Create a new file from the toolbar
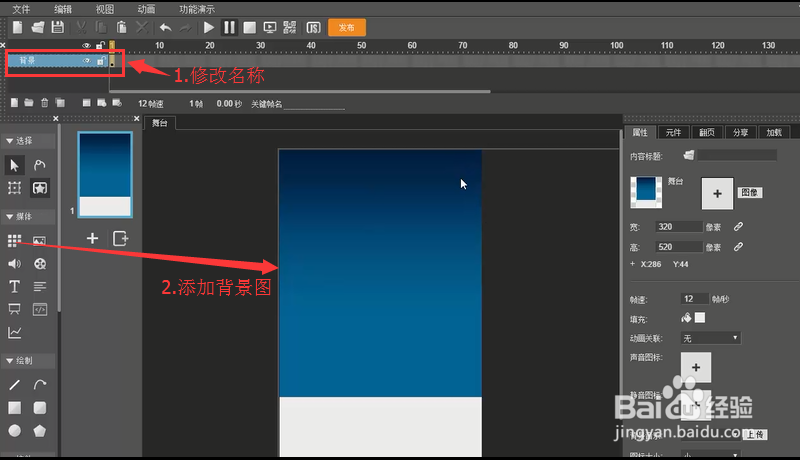This screenshot has width=800, height=460. tap(18, 28)
